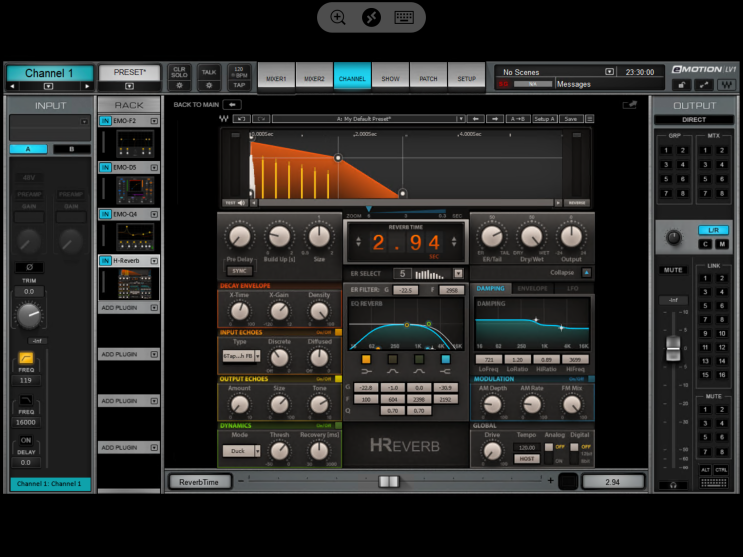Click the Save preset button
The image size is (743, 557).
(x=571, y=119)
